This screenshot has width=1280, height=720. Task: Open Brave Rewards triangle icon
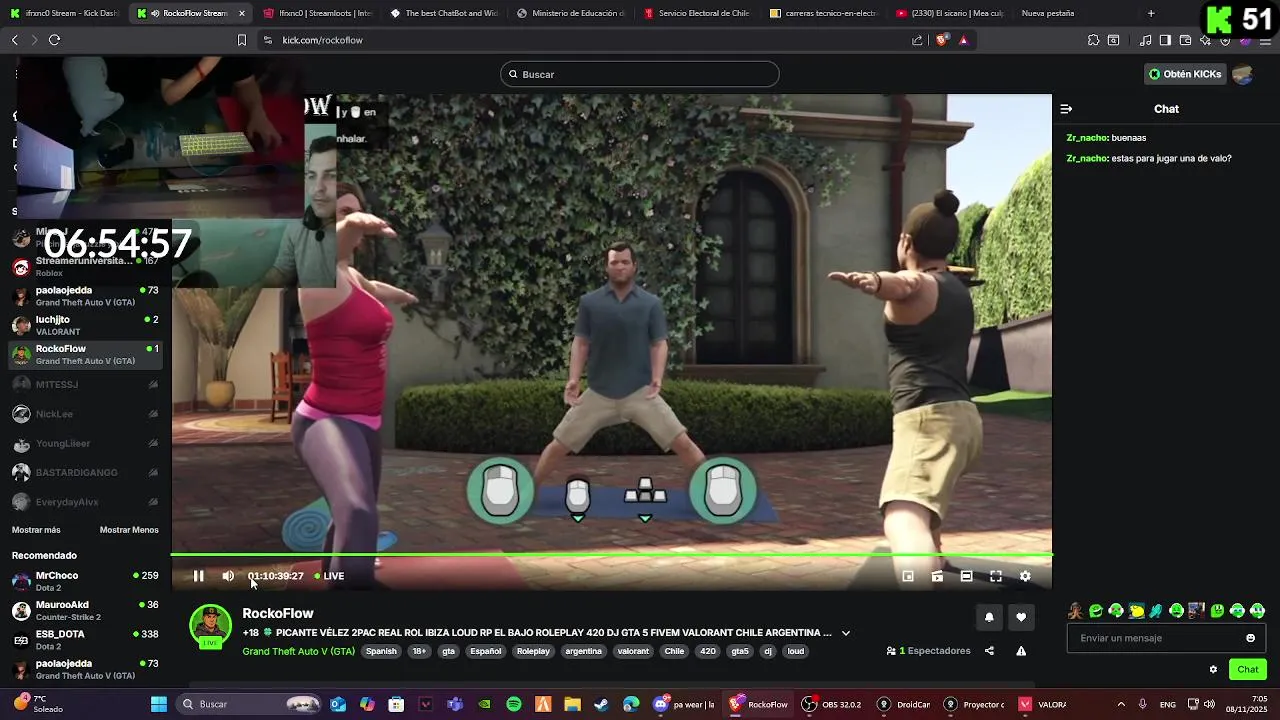963,40
